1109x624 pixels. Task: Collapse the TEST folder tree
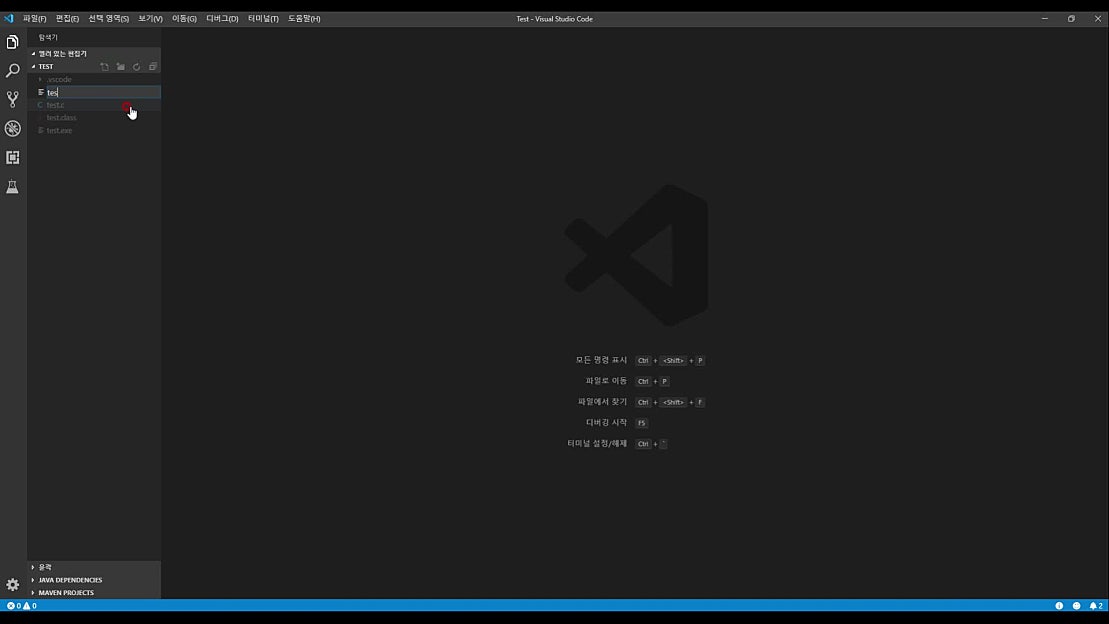pos(34,66)
